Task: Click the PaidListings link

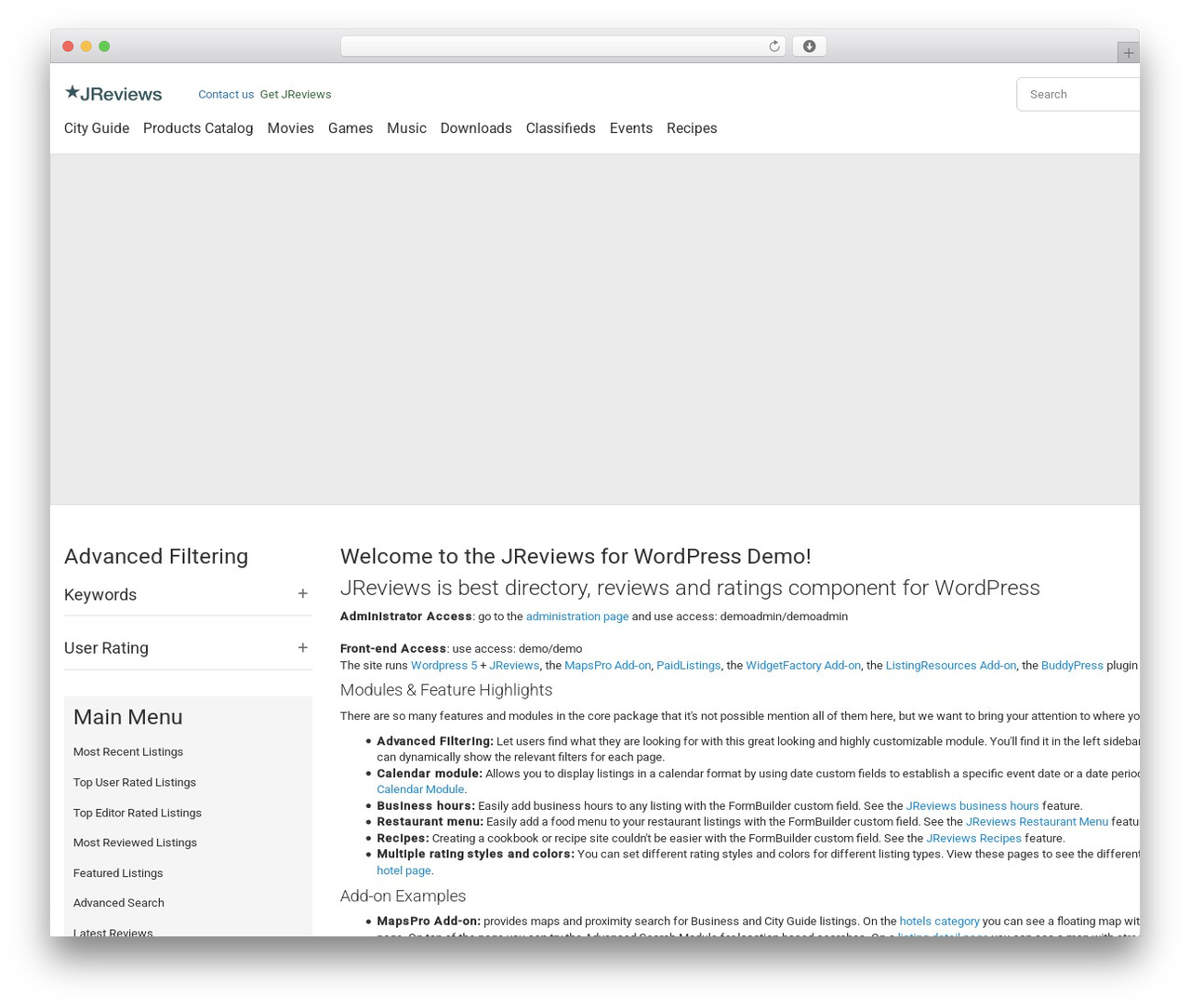Action: pyautogui.click(x=689, y=666)
